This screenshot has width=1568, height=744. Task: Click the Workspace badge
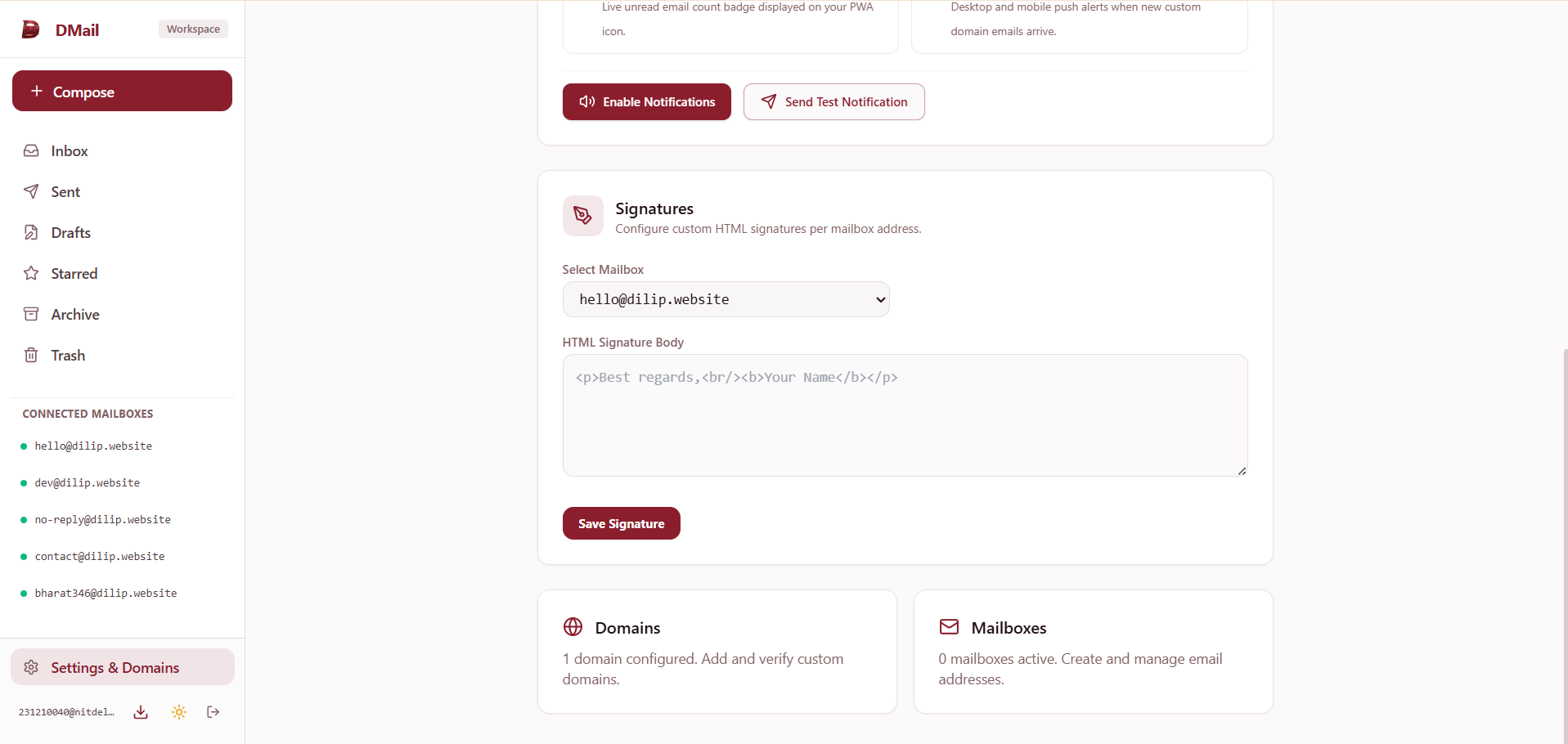coord(193,29)
